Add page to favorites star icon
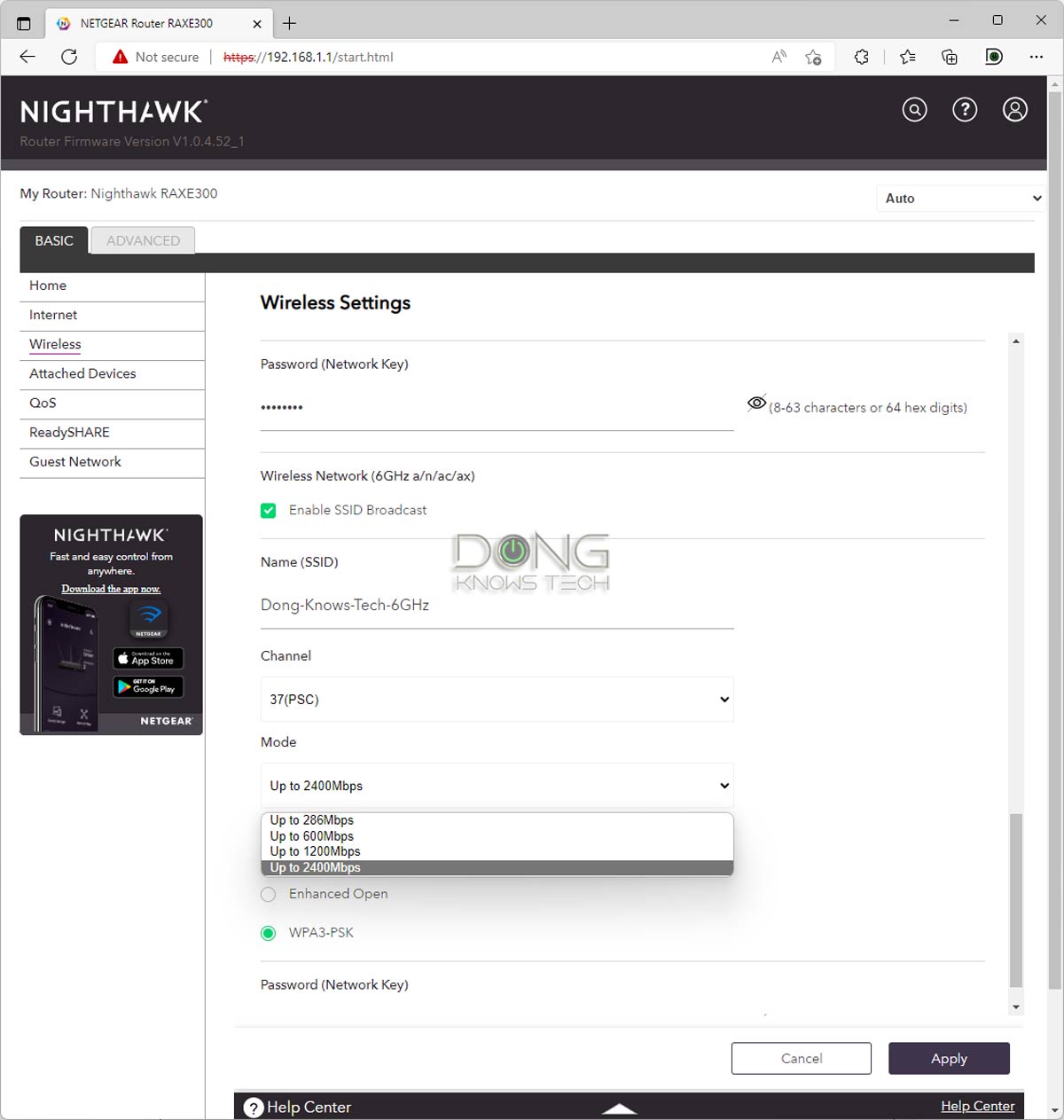This screenshot has width=1064, height=1120. [813, 57]
